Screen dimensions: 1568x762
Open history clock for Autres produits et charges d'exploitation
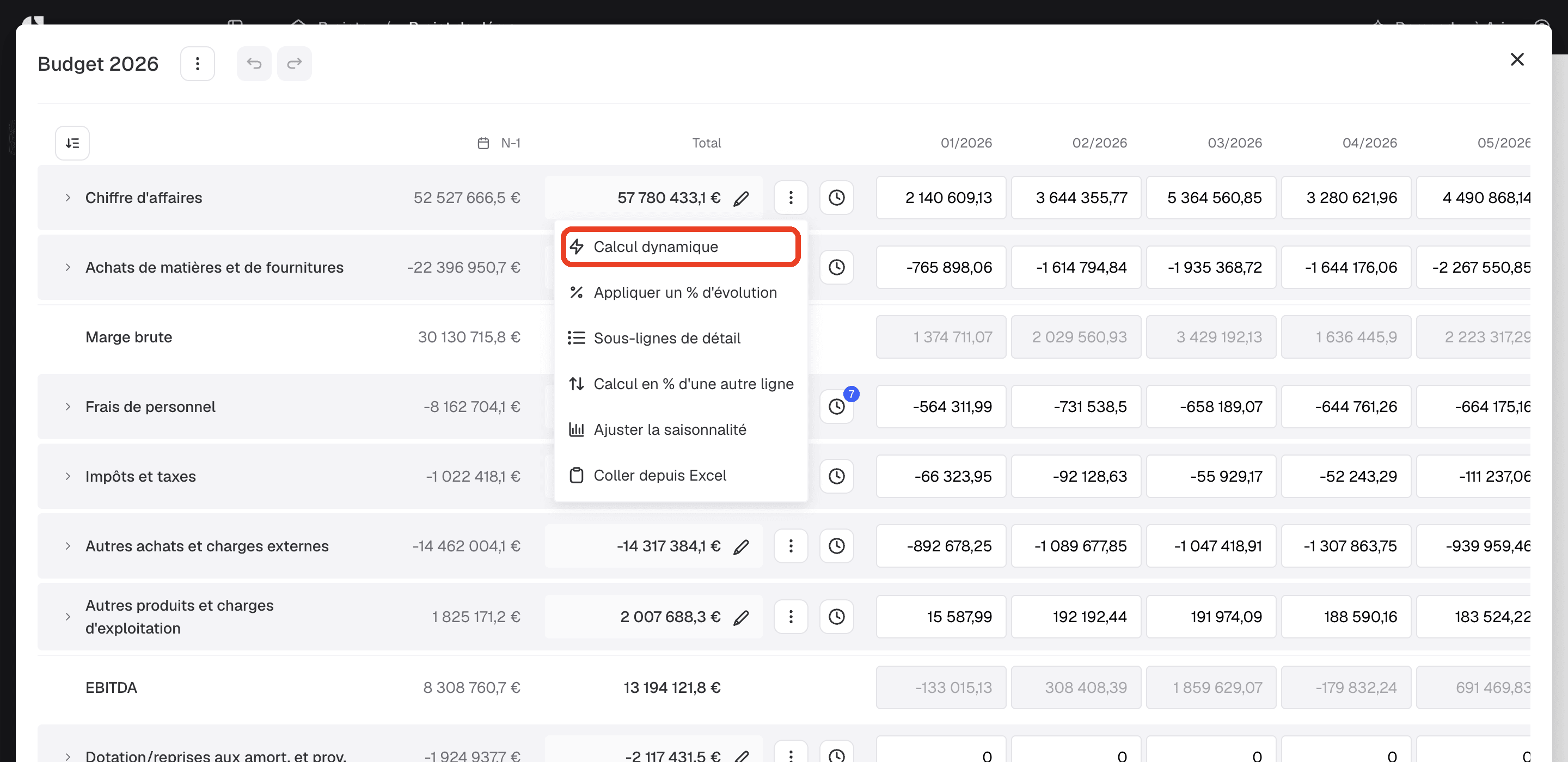[836, 617]
